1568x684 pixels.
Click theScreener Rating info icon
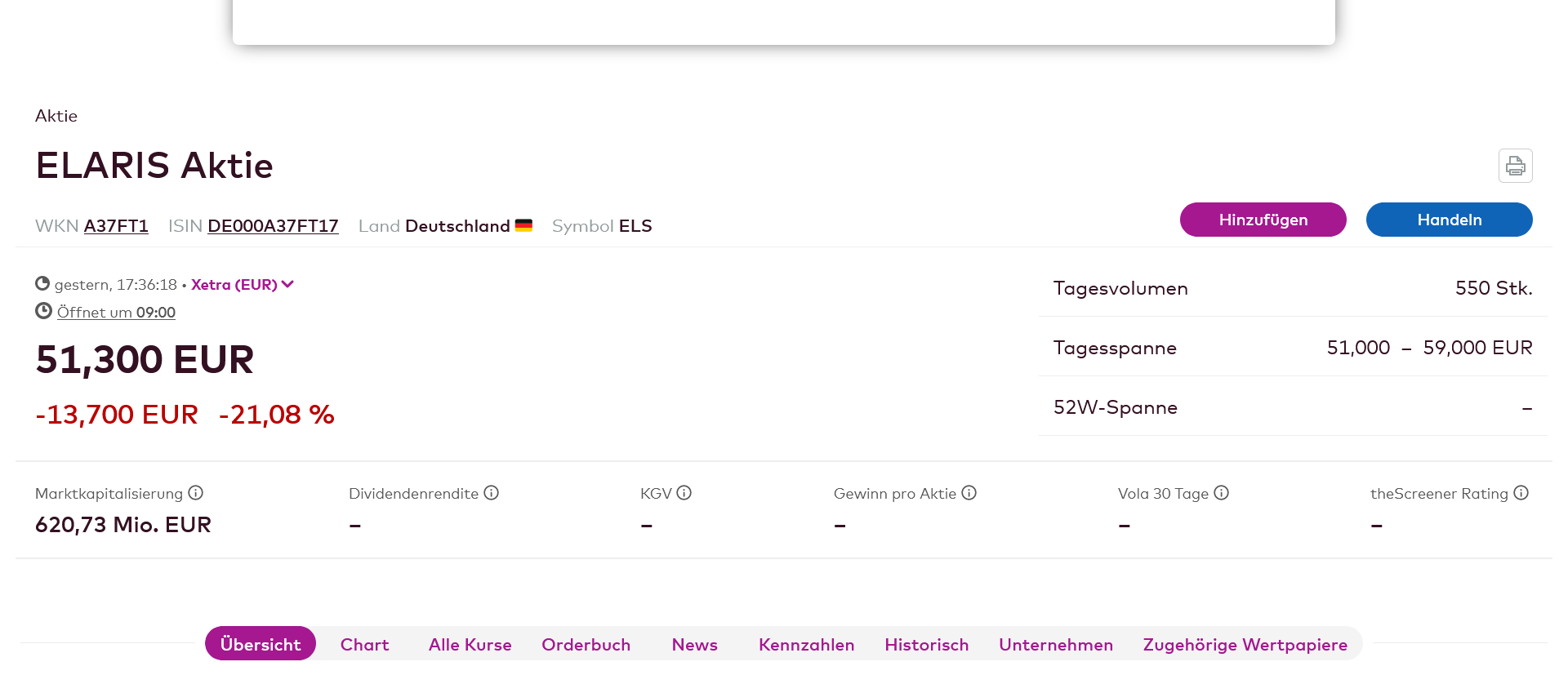tap(1521, 493)
